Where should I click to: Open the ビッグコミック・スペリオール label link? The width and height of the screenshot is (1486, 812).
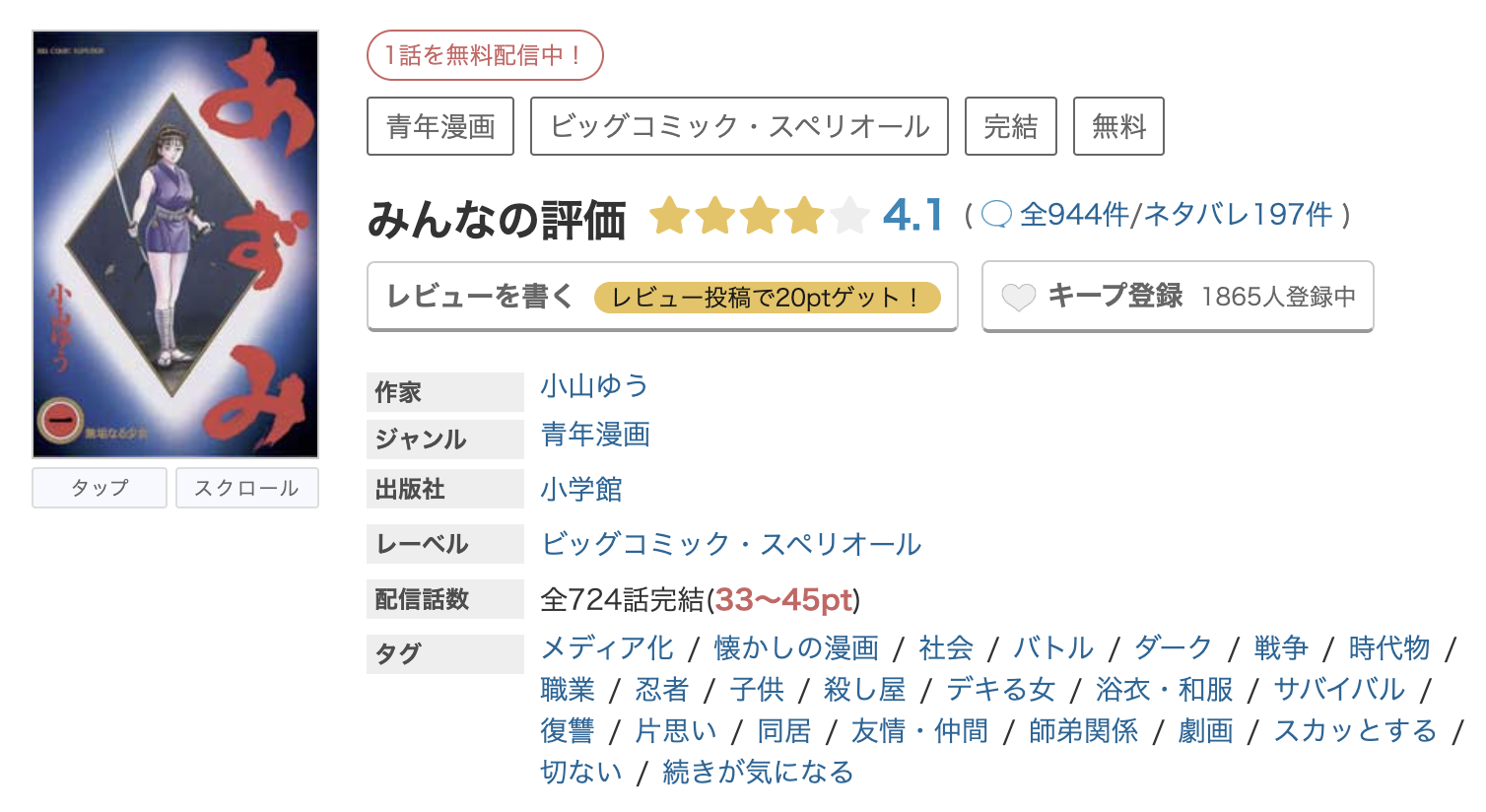click(x=729, y=544)
